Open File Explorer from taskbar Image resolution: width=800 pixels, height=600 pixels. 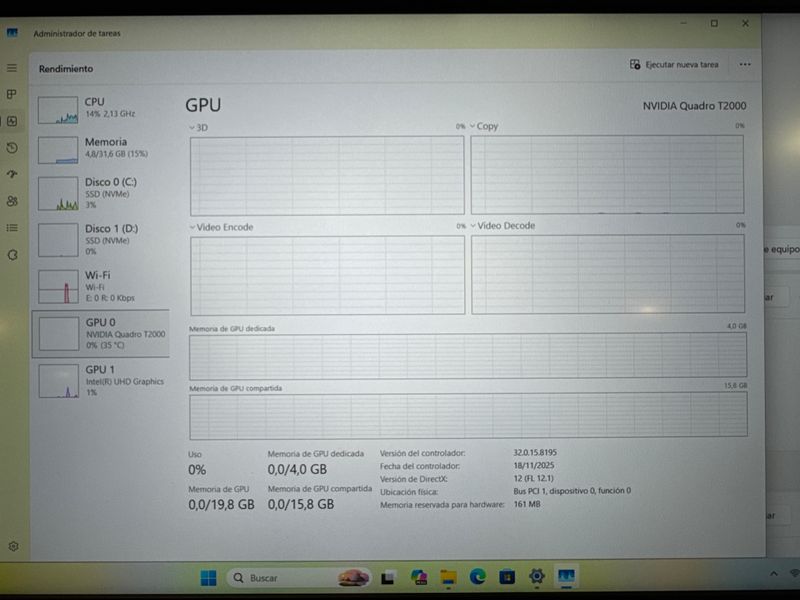(448, 577)
